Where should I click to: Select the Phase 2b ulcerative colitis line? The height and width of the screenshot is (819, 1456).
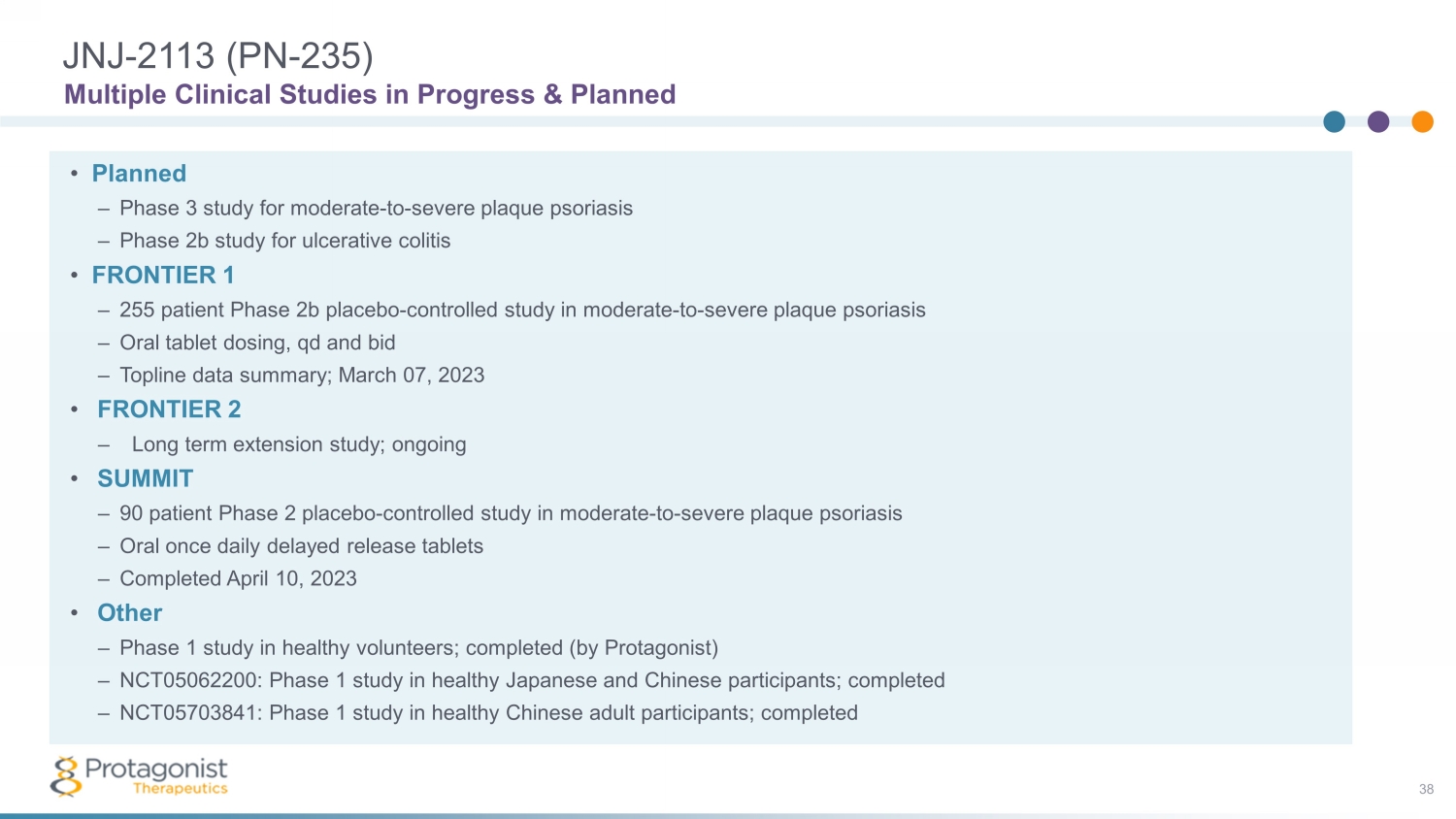(284, 241)
